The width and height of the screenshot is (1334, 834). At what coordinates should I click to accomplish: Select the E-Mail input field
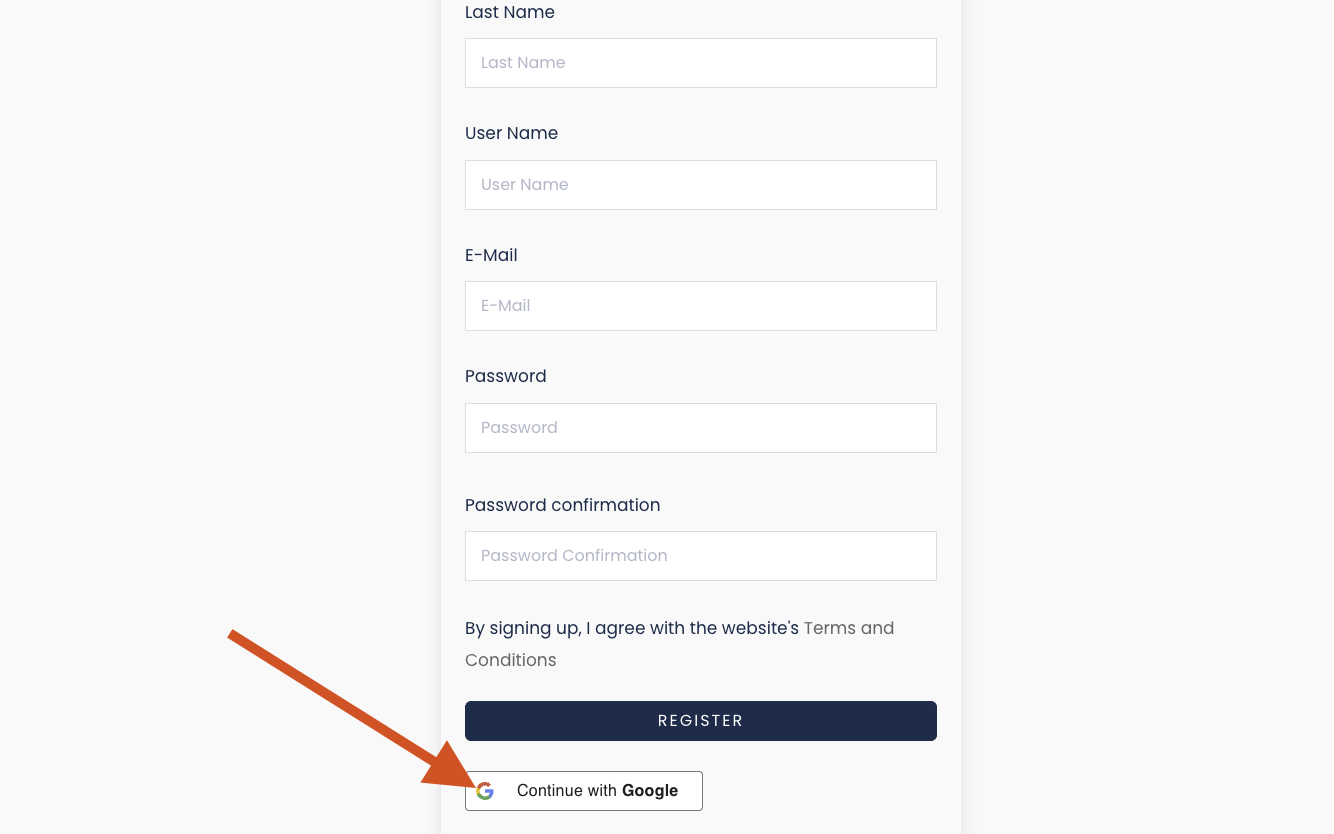(700, 306)
